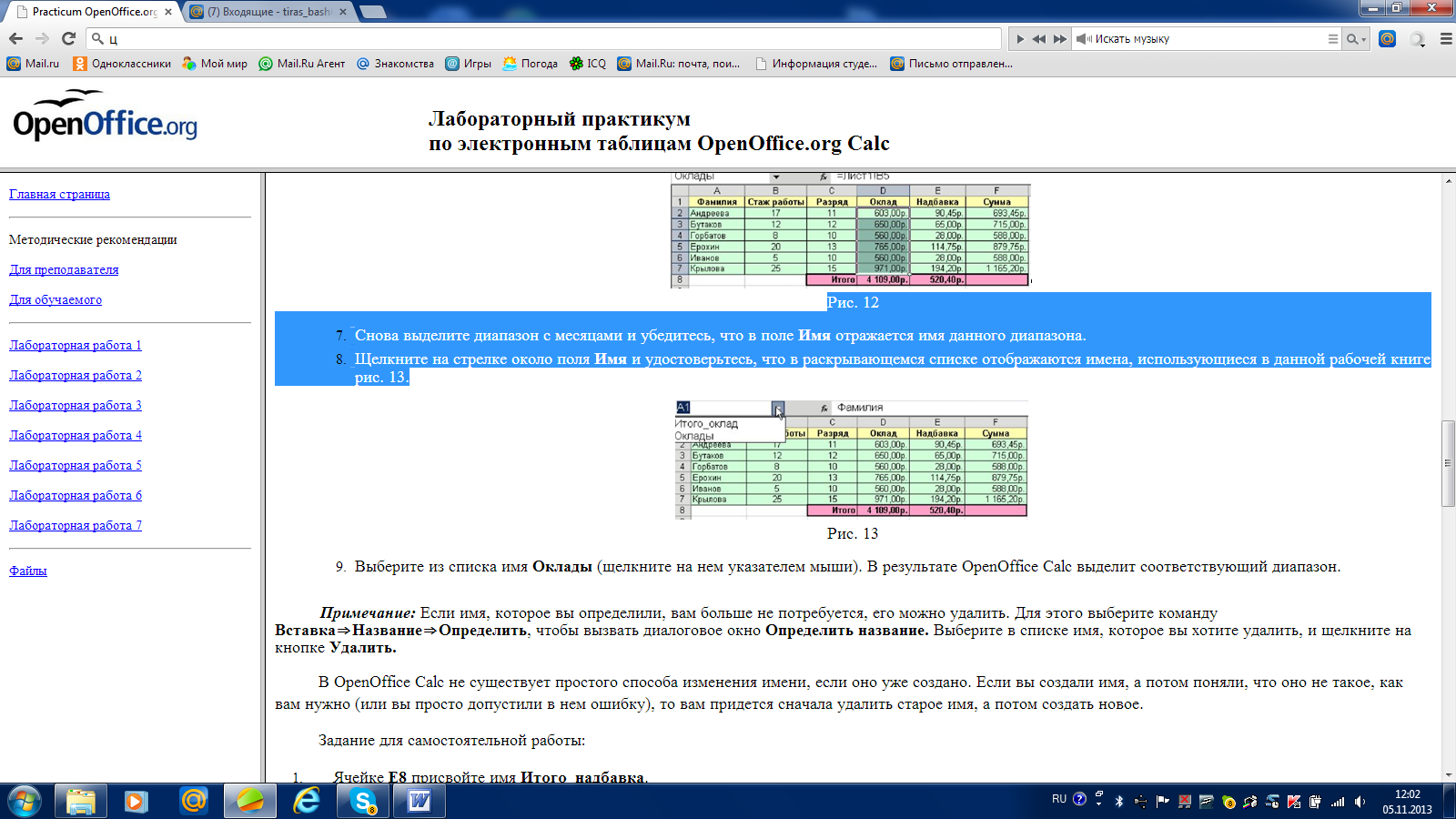Switch to the Word taskbar window

(420, 801)
